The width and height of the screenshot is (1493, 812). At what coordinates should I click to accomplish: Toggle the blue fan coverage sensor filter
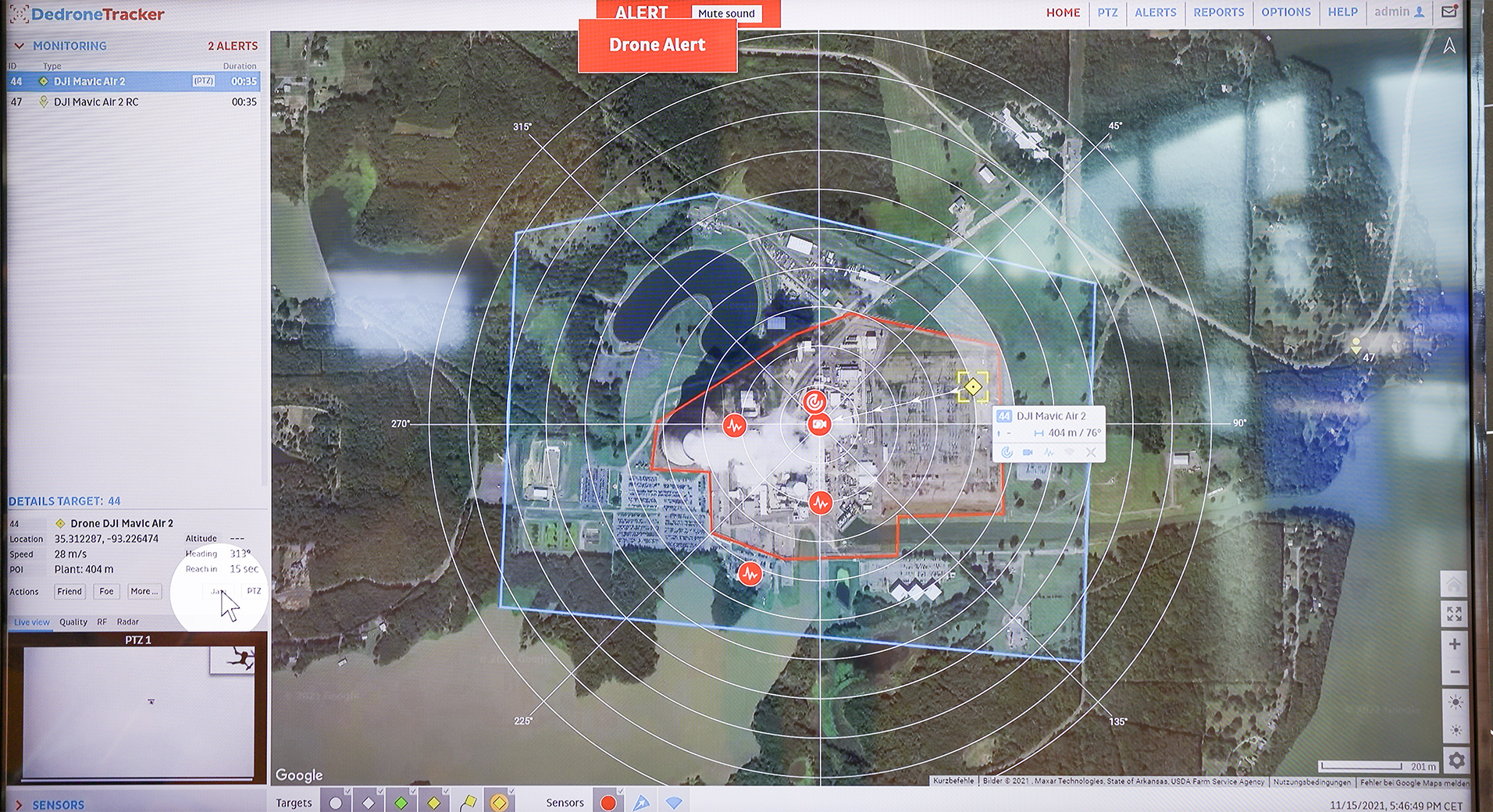[674, 802]
